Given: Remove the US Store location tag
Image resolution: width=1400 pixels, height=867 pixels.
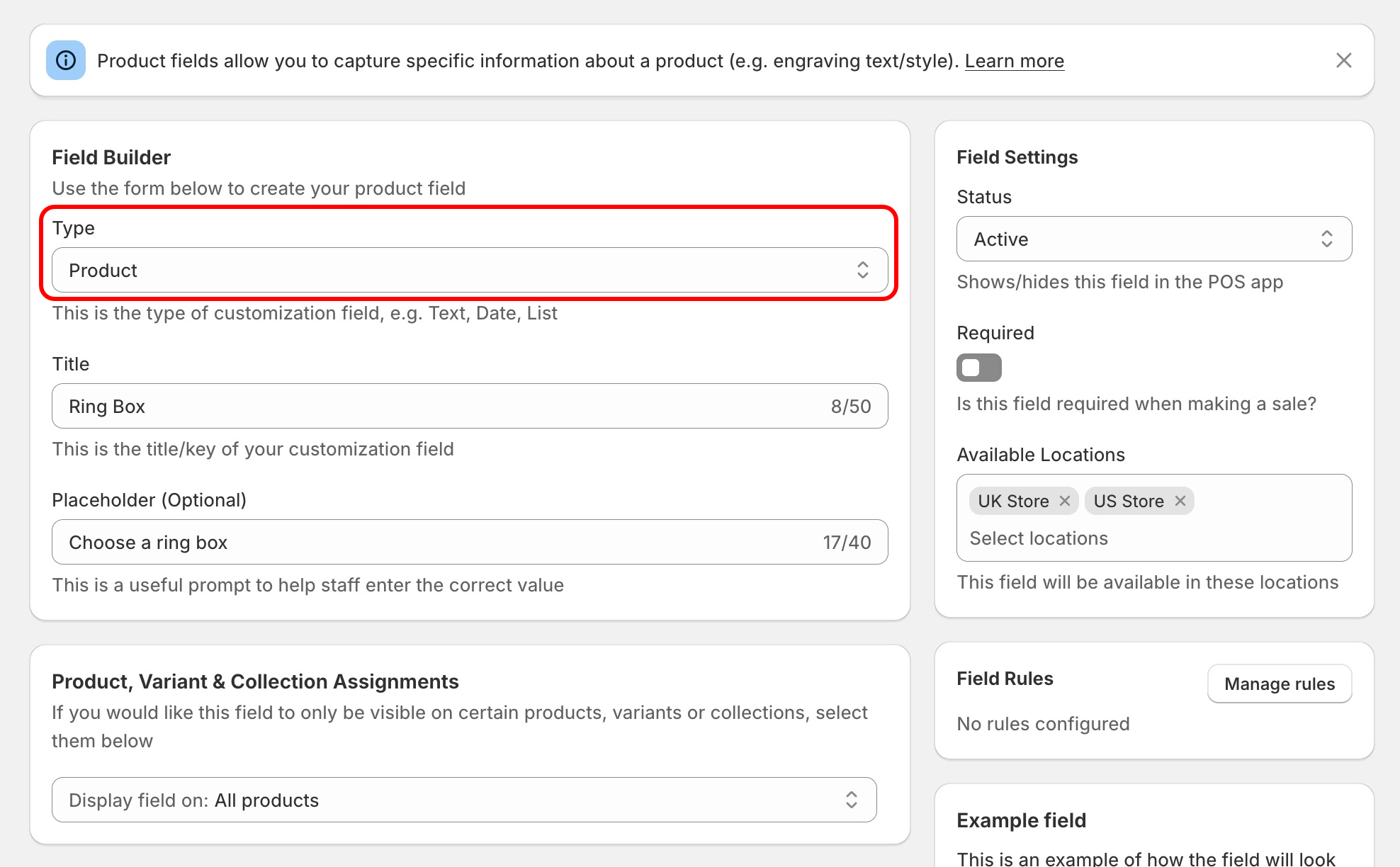Looking at the screenshot, I should click(x=1180, y=501).
